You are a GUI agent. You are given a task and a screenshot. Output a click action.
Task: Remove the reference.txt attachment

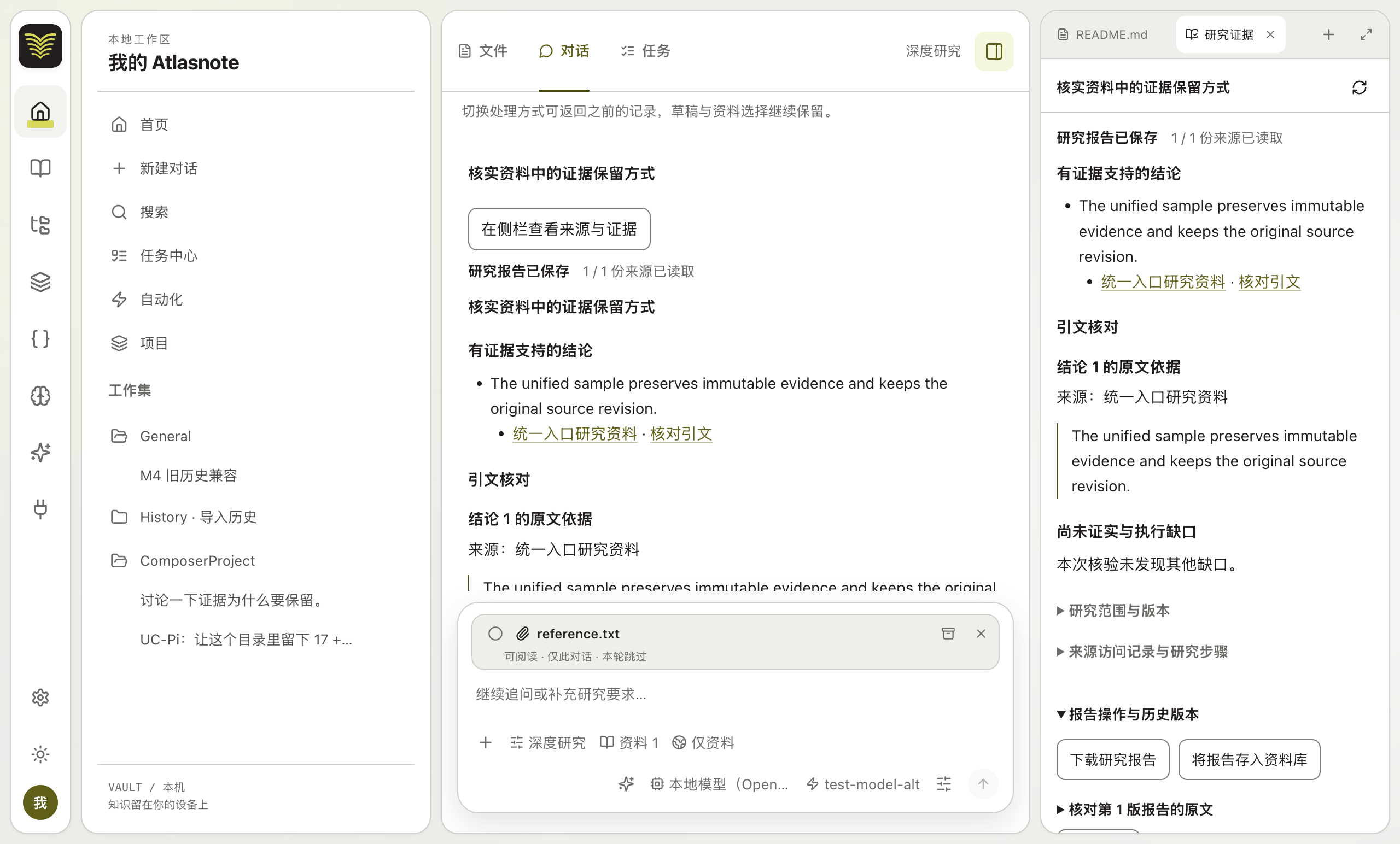[981, 634]
